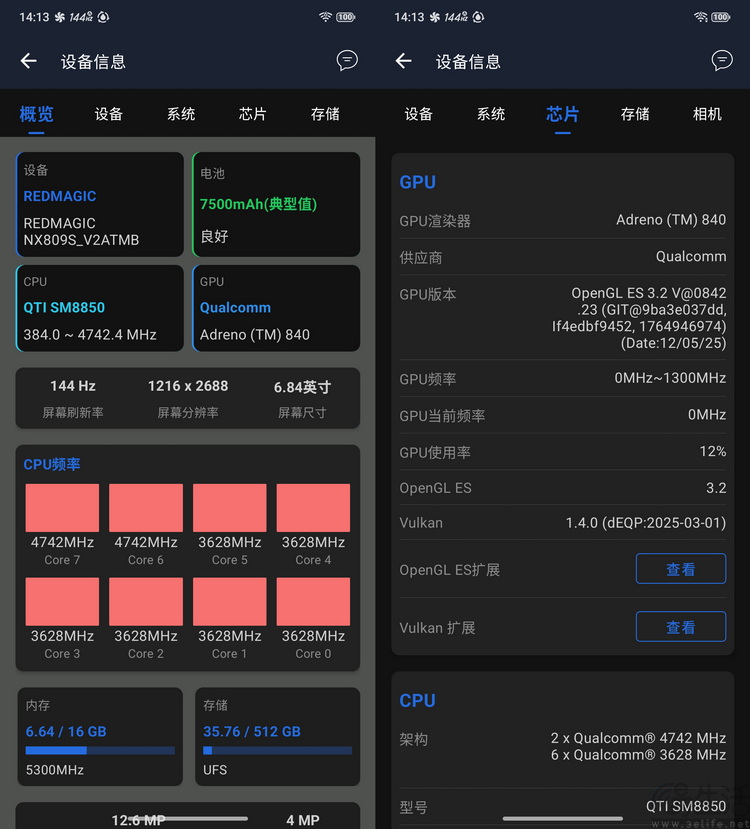Switch to 系统 tab on right screen
The width and height of the screenshot is (750, 829).
[491, 114]
